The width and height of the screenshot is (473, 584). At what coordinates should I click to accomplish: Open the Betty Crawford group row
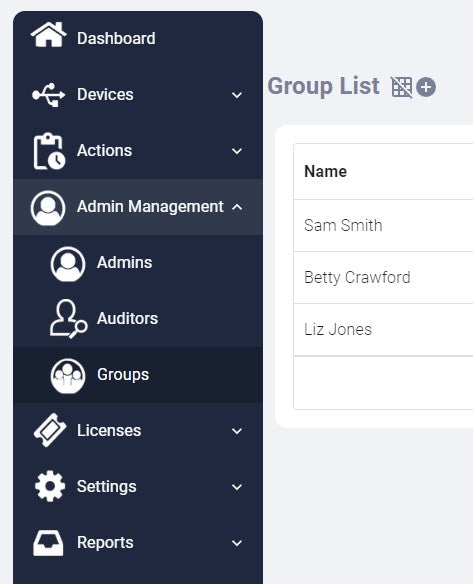[x=383, y=277]
